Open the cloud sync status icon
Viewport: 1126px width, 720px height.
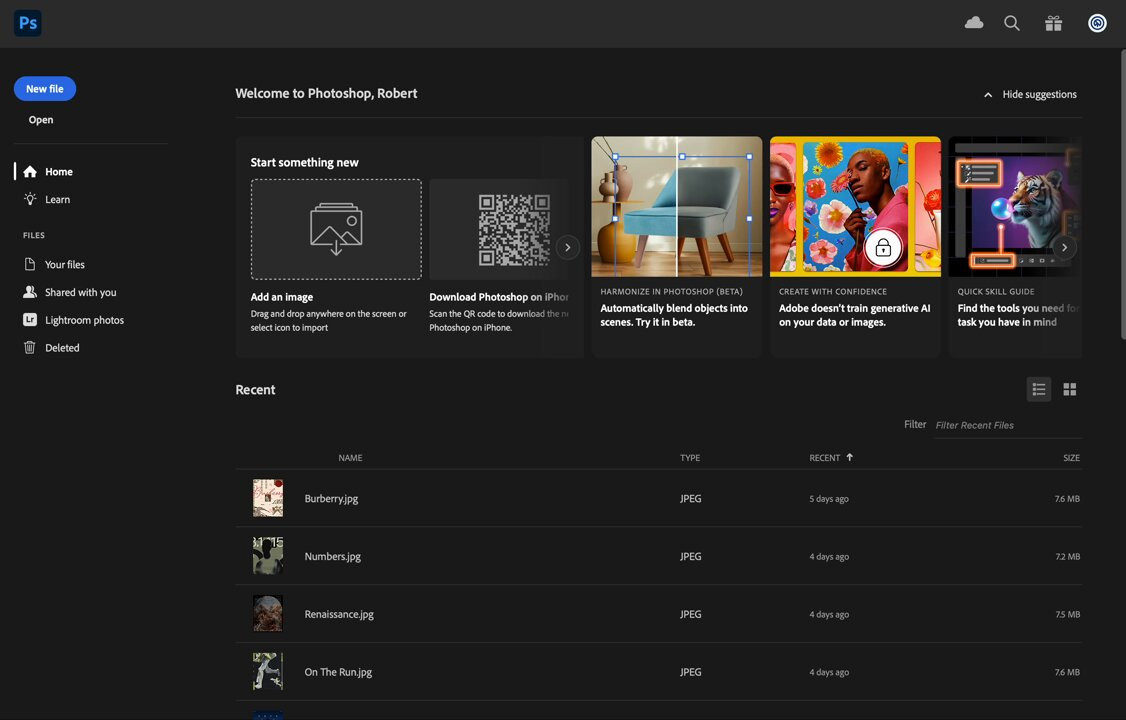pyautogui.click(x=974, y=23)
